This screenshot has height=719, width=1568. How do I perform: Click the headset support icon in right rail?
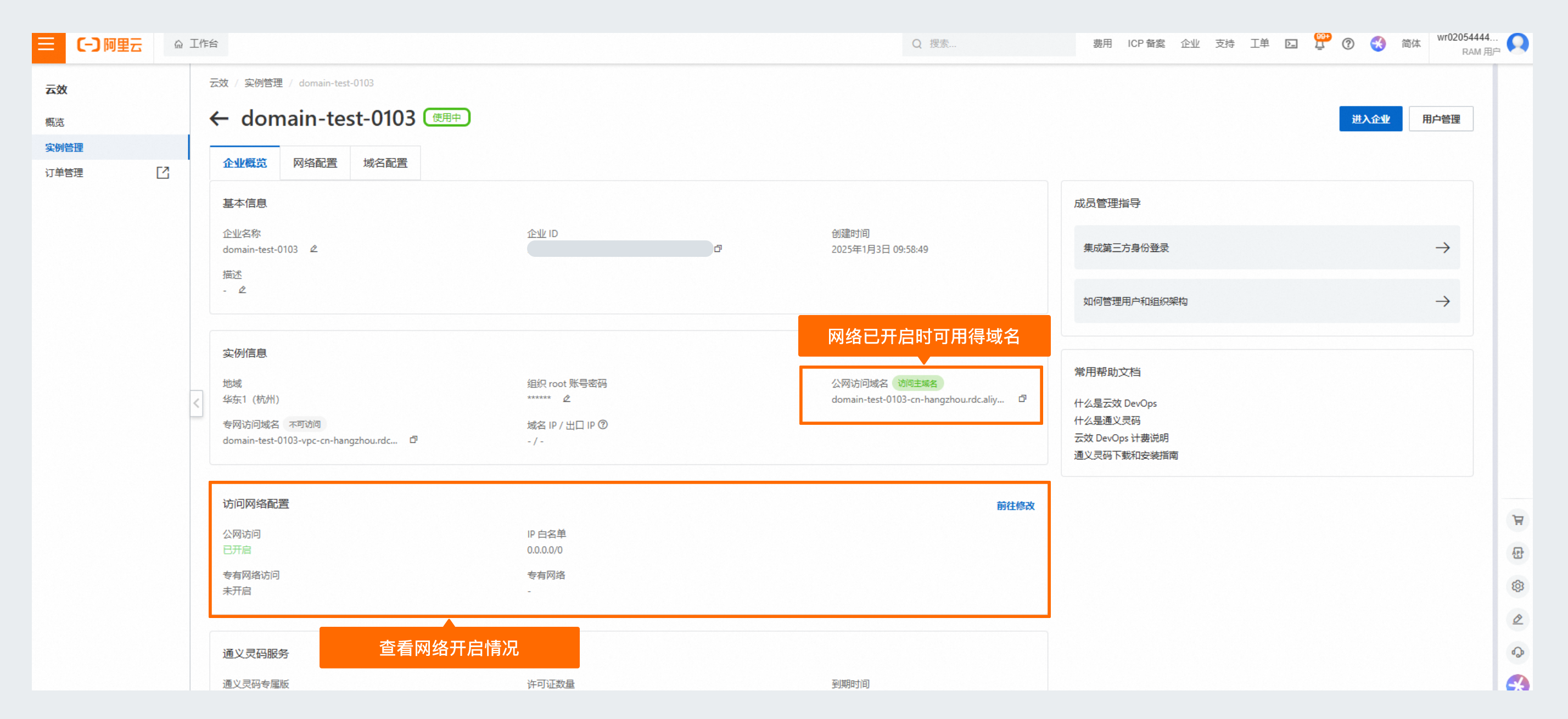(1517, 652)
